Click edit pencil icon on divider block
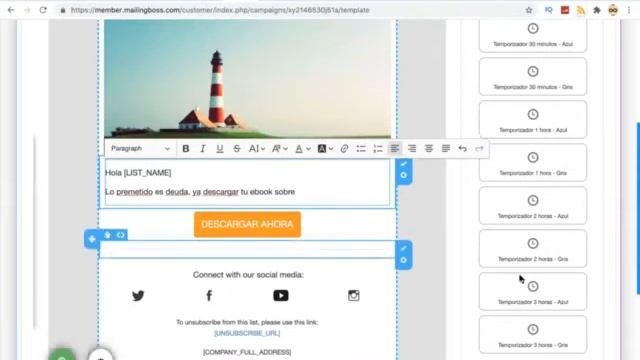 (404, 248)
